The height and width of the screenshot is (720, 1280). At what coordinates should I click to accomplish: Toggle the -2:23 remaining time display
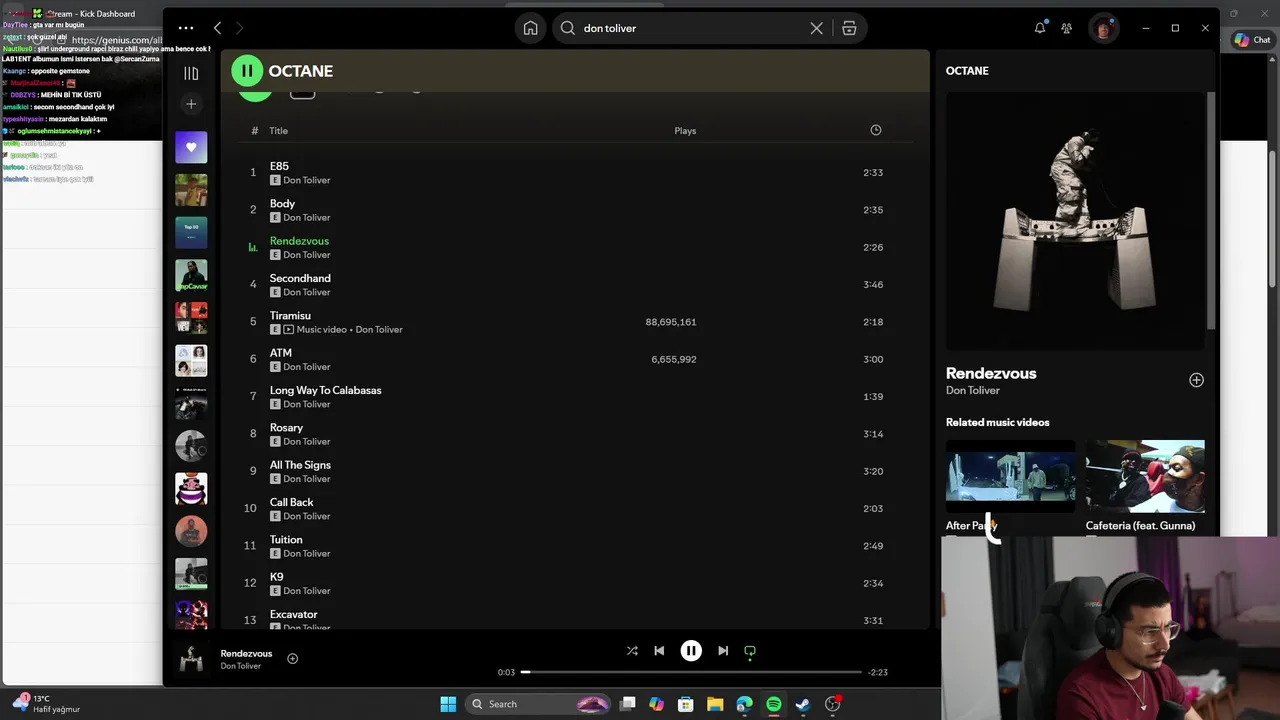[x=878, y=672]
